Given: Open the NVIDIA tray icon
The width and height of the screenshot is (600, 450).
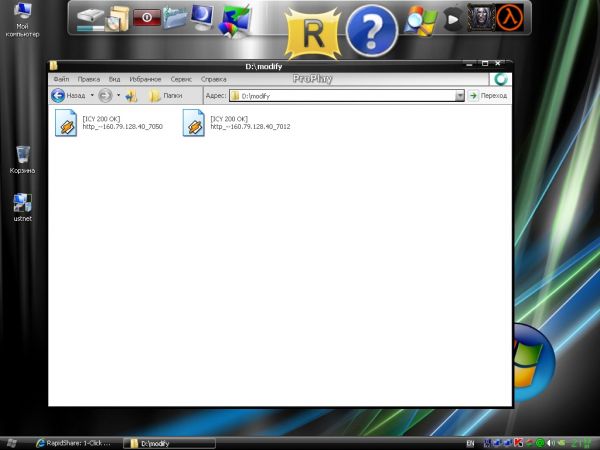Looking at the screenshot, I should click(561, 443).
